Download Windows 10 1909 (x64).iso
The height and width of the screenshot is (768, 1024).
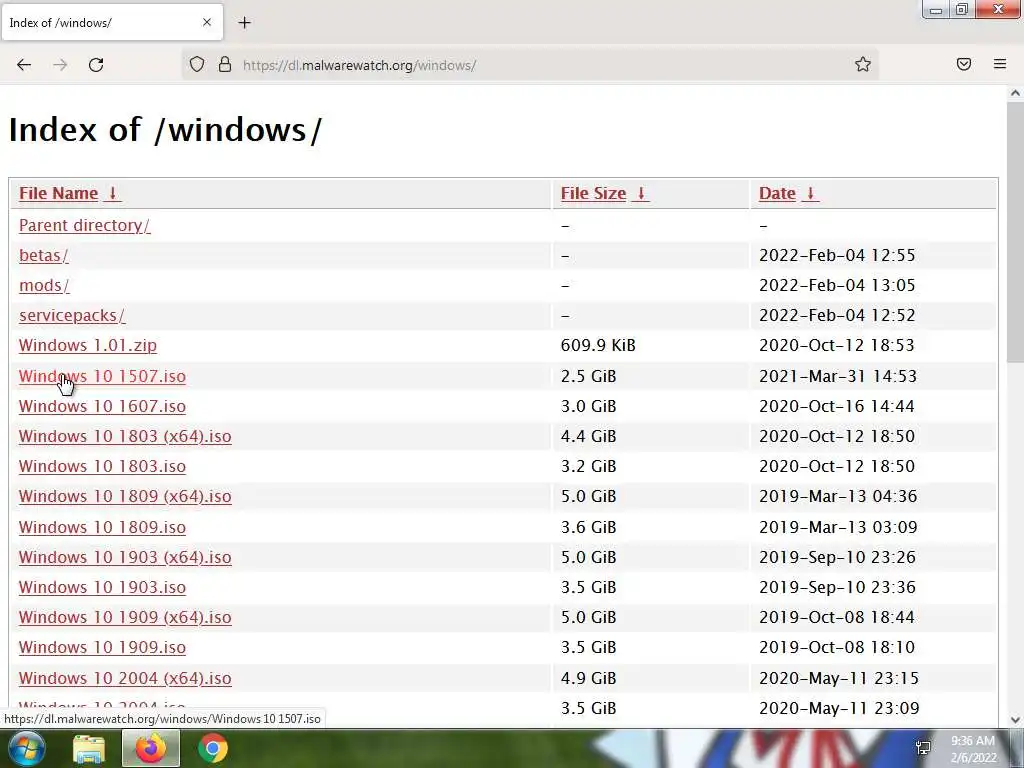(x=125, y=617)
